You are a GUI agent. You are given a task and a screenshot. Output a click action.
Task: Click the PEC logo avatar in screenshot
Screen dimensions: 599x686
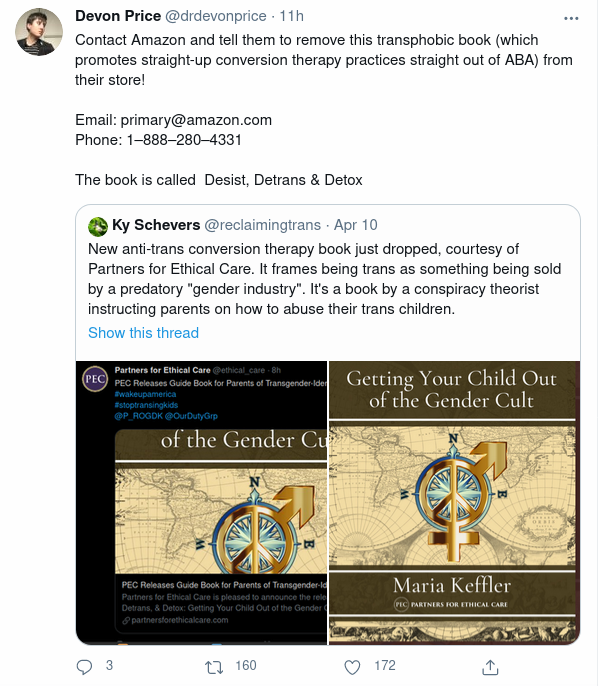pyautogui.click(x=95, y=378)
